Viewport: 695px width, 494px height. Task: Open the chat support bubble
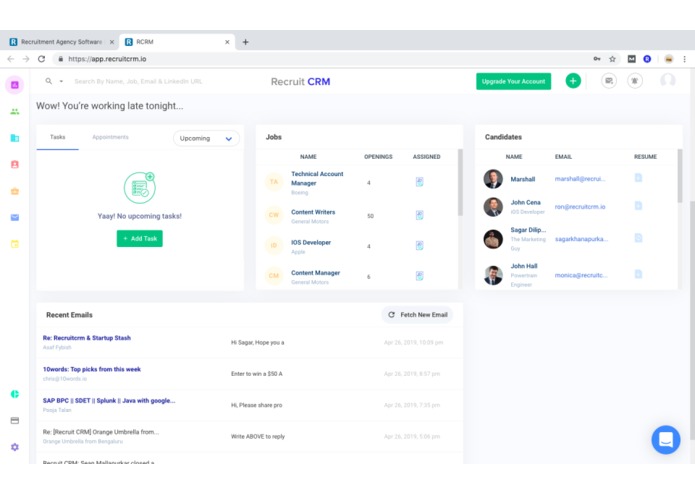[x=666, y=440]
